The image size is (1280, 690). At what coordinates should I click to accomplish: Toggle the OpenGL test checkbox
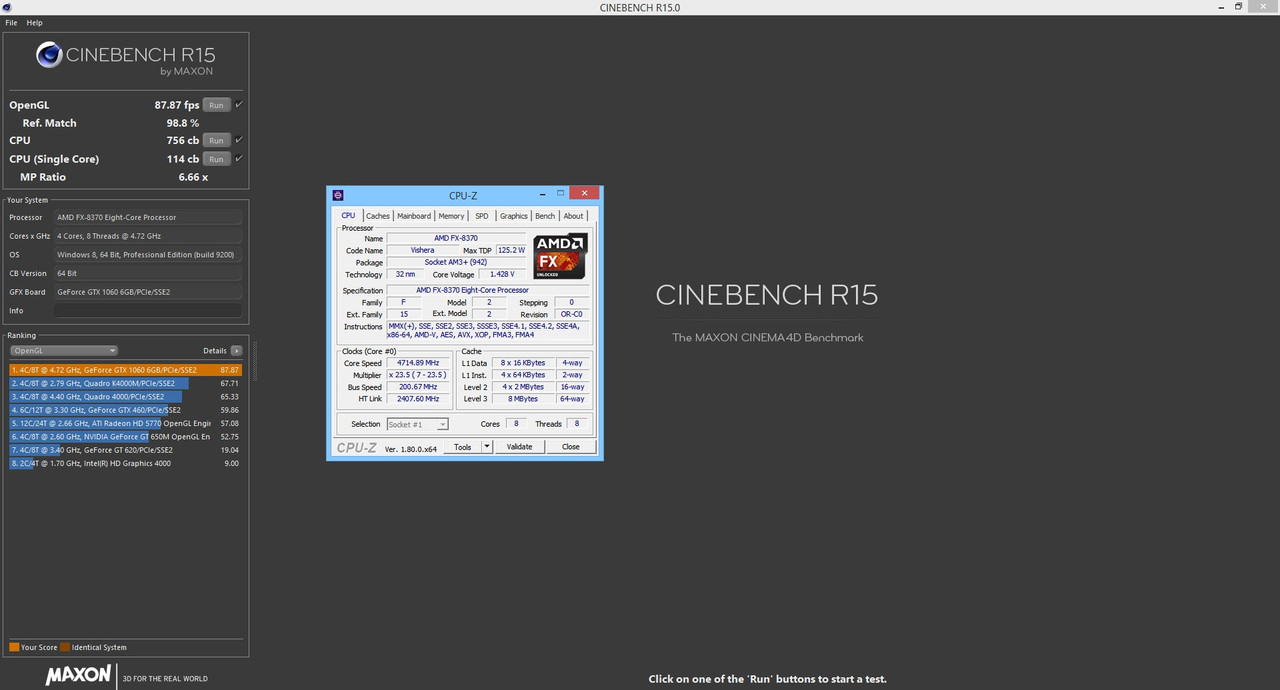(239, 104)
